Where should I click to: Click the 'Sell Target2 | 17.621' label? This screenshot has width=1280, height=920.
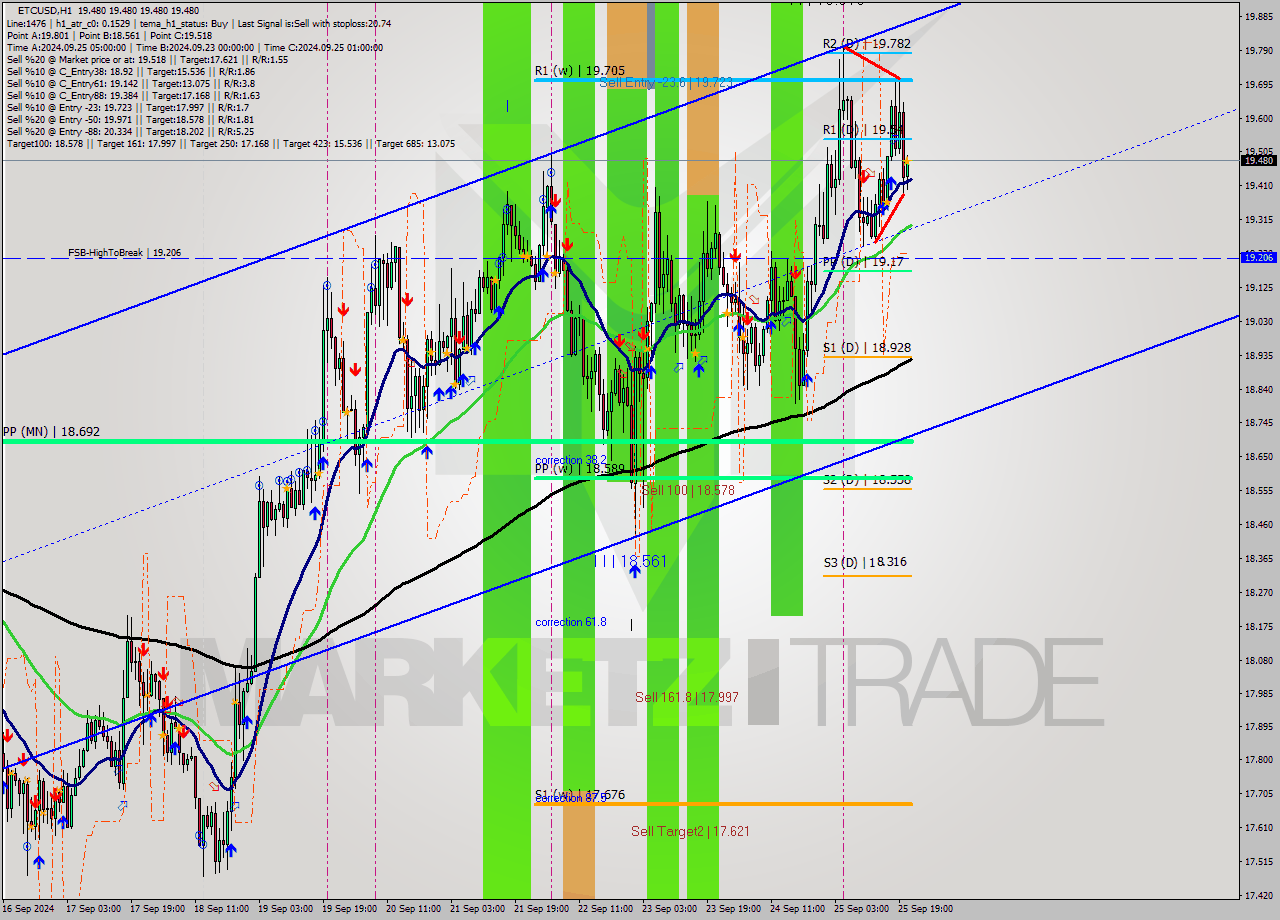(690, 831)
